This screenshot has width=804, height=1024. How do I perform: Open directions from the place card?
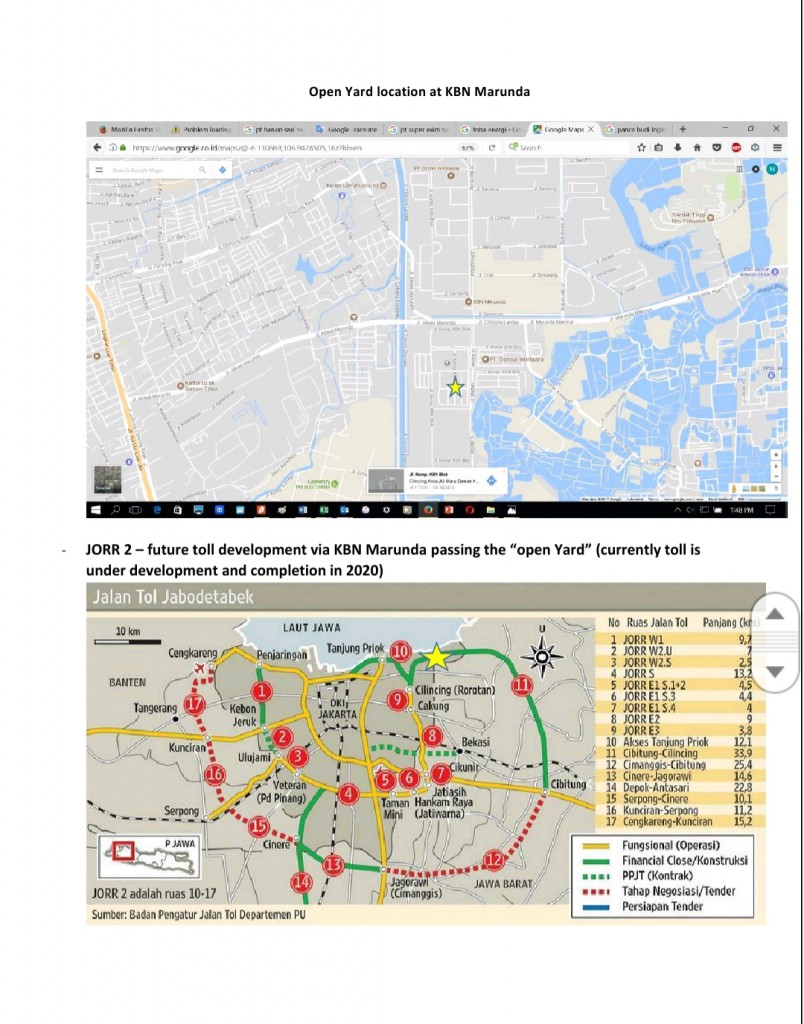492,481
